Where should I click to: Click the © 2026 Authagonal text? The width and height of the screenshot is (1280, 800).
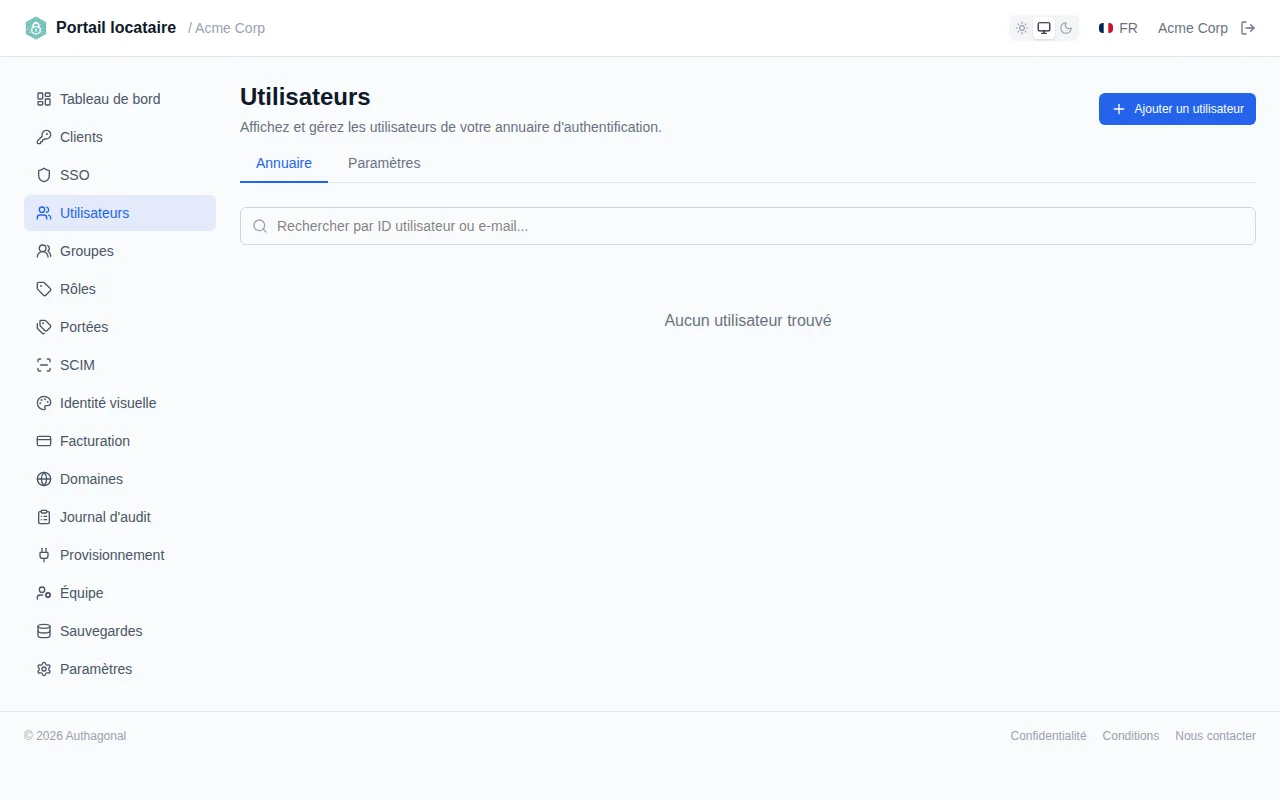point(75,736)
